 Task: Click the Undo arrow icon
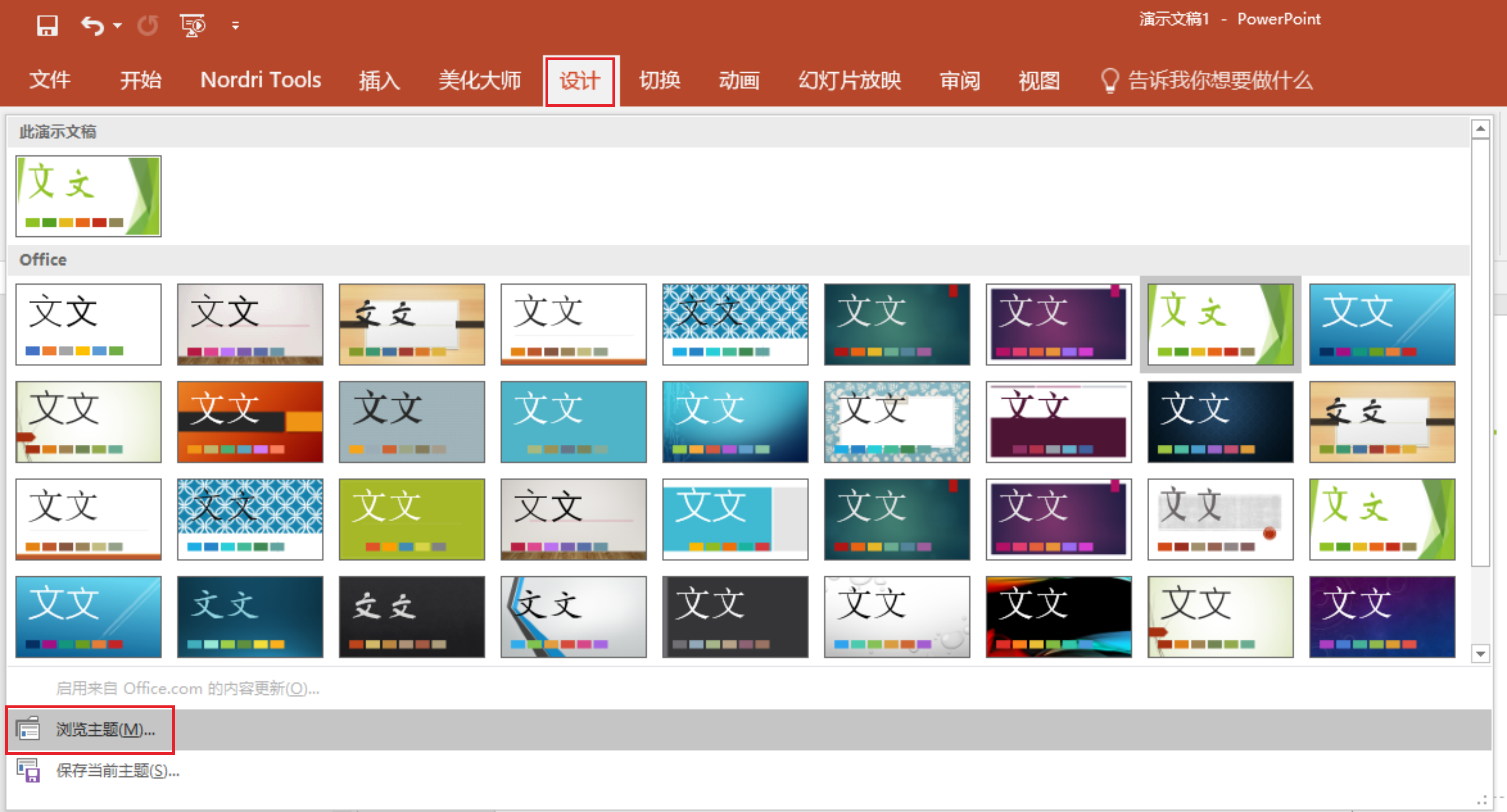[x=92, y=25]
